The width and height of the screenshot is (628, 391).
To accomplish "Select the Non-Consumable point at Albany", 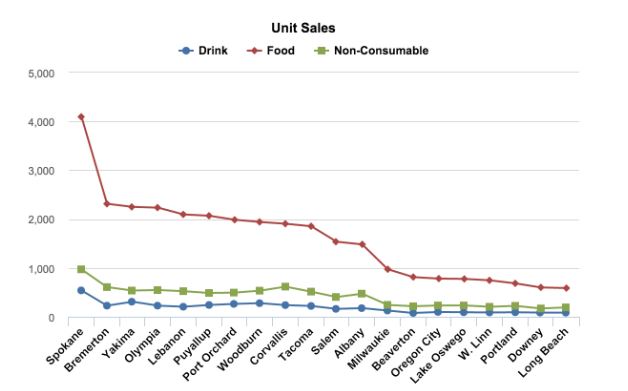I will pos(362,294).
